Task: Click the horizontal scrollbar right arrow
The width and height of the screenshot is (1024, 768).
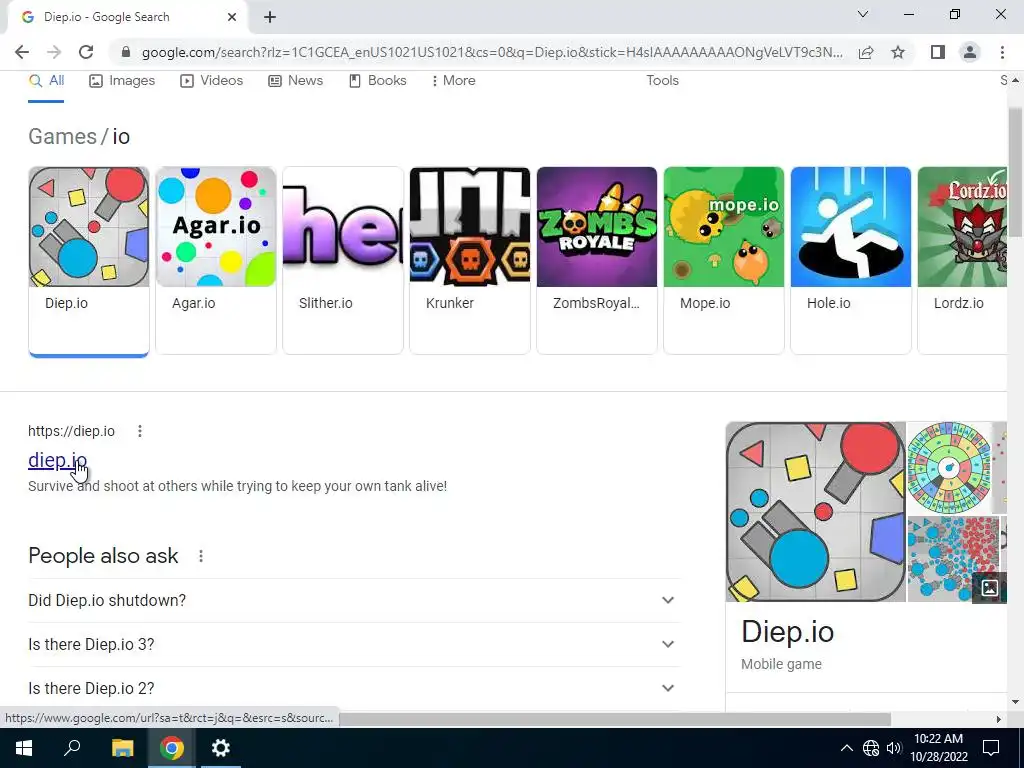Action: pyautogui.click(x=999, y=719)
